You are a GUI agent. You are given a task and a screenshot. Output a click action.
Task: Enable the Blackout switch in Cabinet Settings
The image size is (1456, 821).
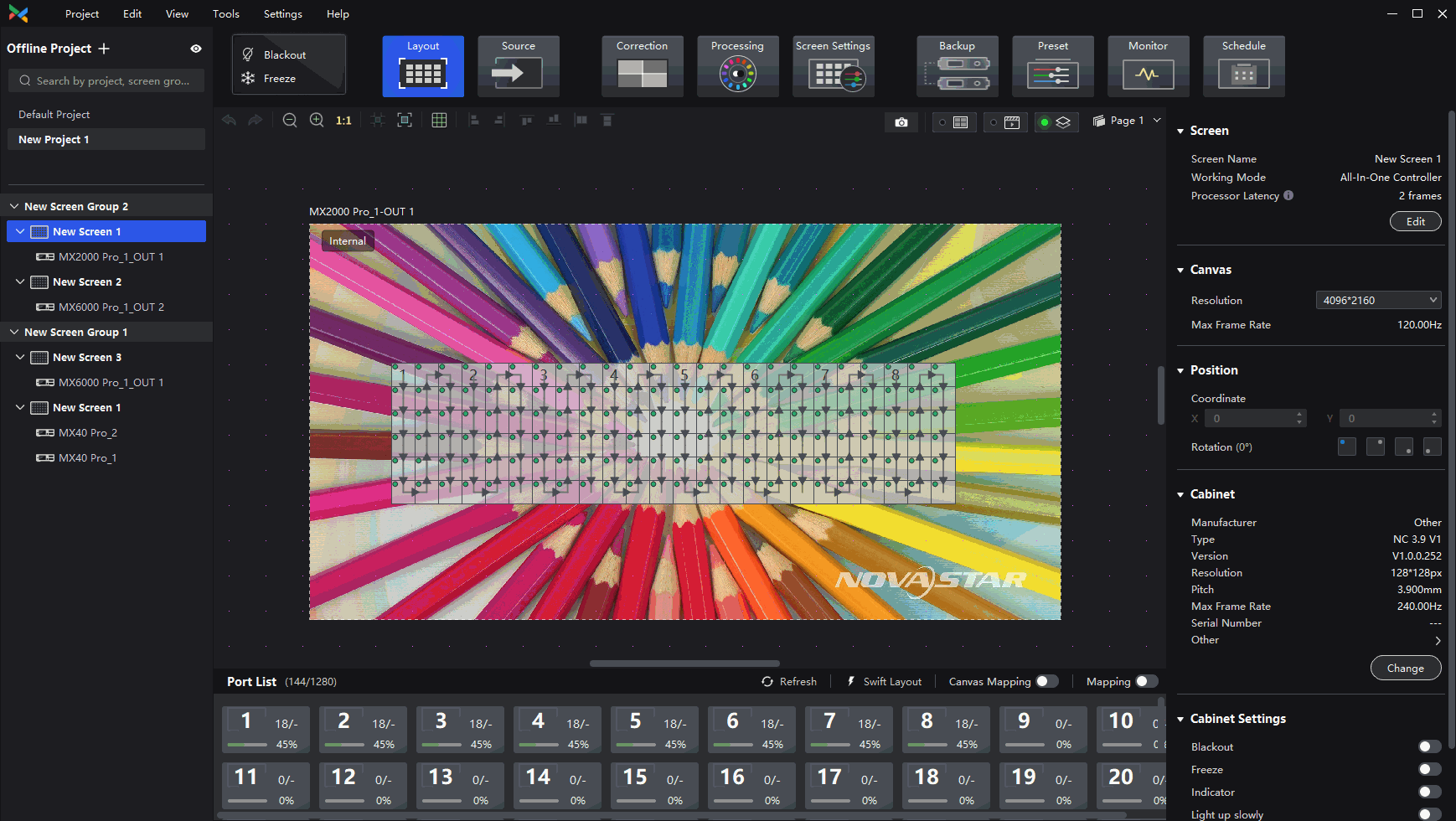tap(1430, 746)
